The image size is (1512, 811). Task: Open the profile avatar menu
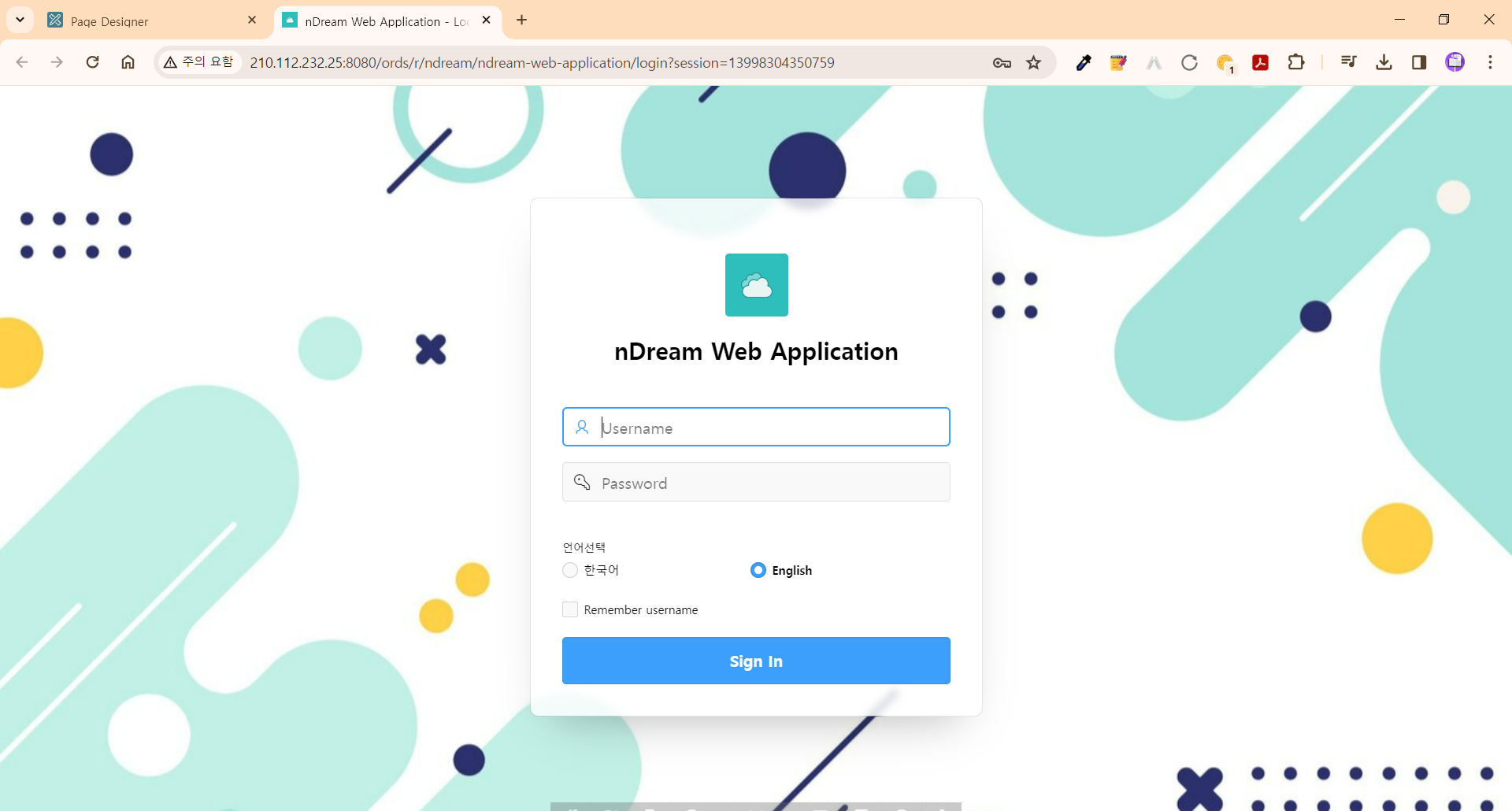1455,62
